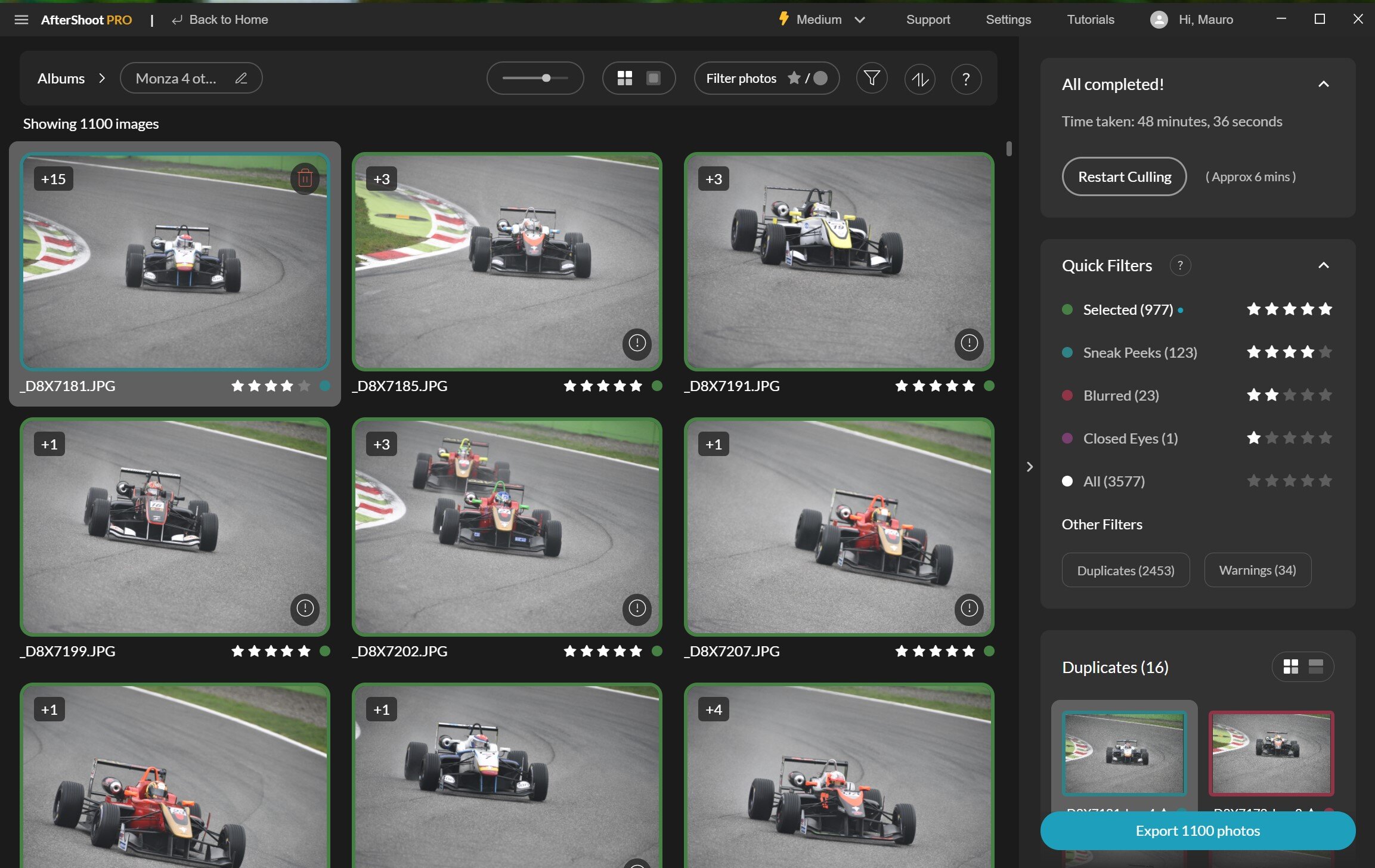The width and height of the screenshot is (1375, 868).
Task: Change star rating for Sneak Peeks filter
Action: [1289, 352]
